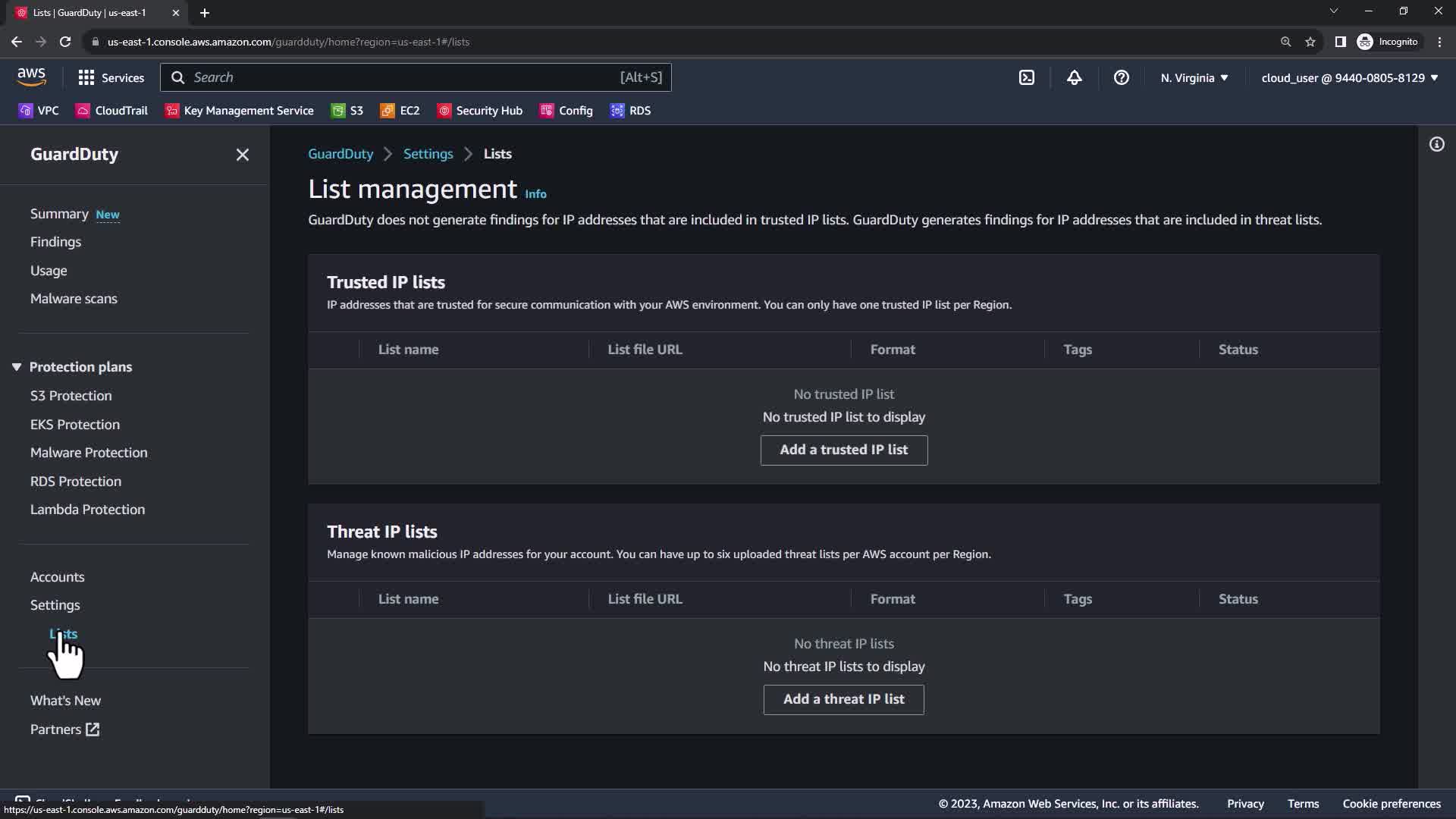
Task: Click the Settings breadcrumb link
Action: (x=428, y=154)
